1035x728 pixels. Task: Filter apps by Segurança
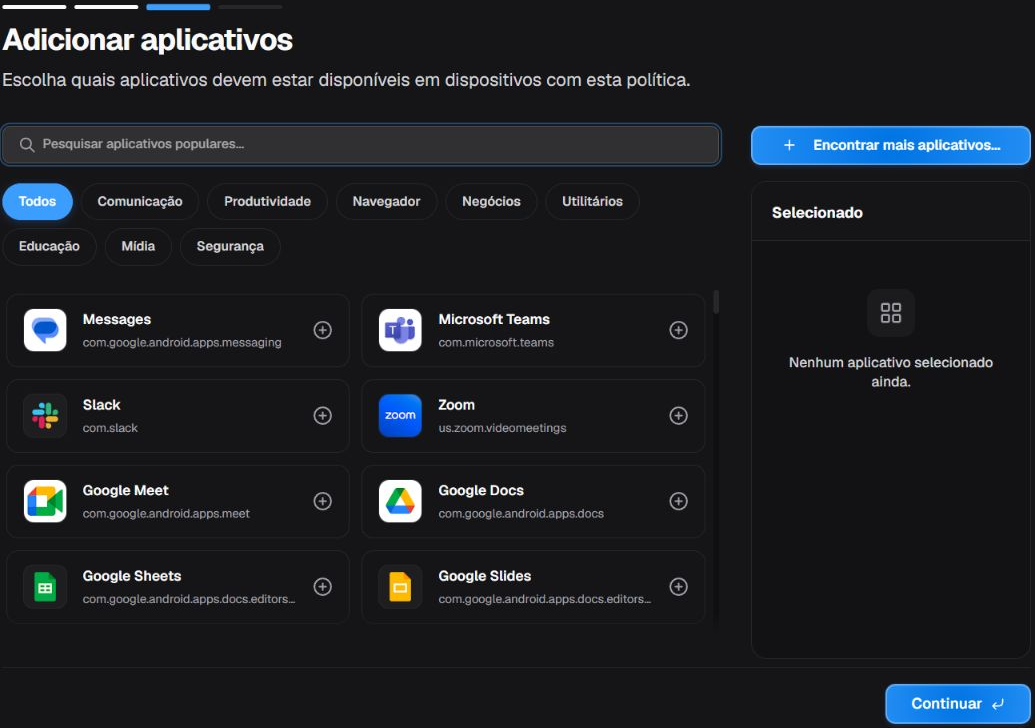[230, 246]
